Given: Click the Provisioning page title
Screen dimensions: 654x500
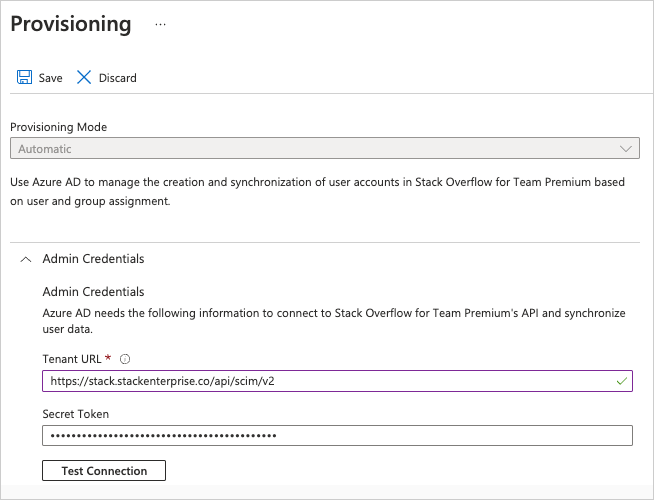Looking at the screenshot, I should pos(70,24).
